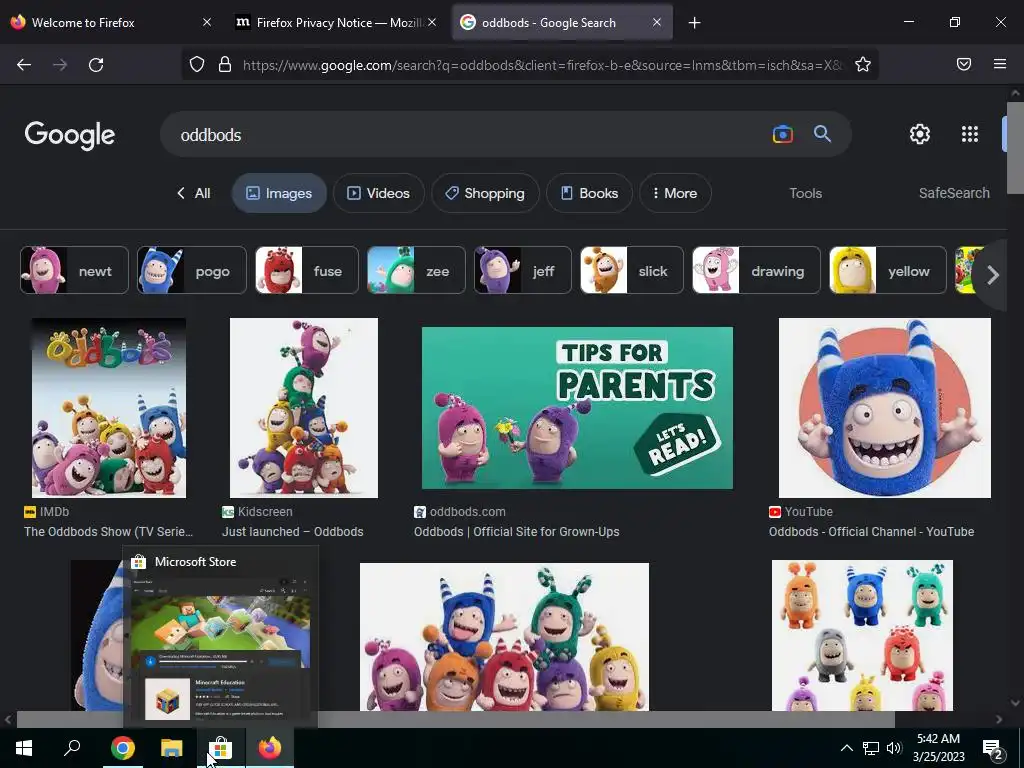Switch to Firefox from the taskbar
Viewport: 1024px width, 768px height.
(x=270, y=748)
